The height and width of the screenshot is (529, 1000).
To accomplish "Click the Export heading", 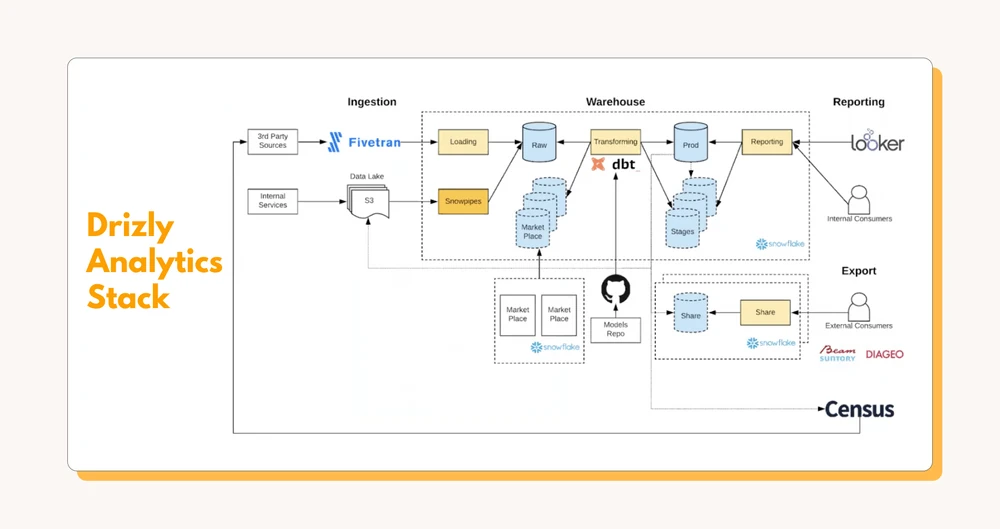I will pyautogui.click(x=858, y=271).
